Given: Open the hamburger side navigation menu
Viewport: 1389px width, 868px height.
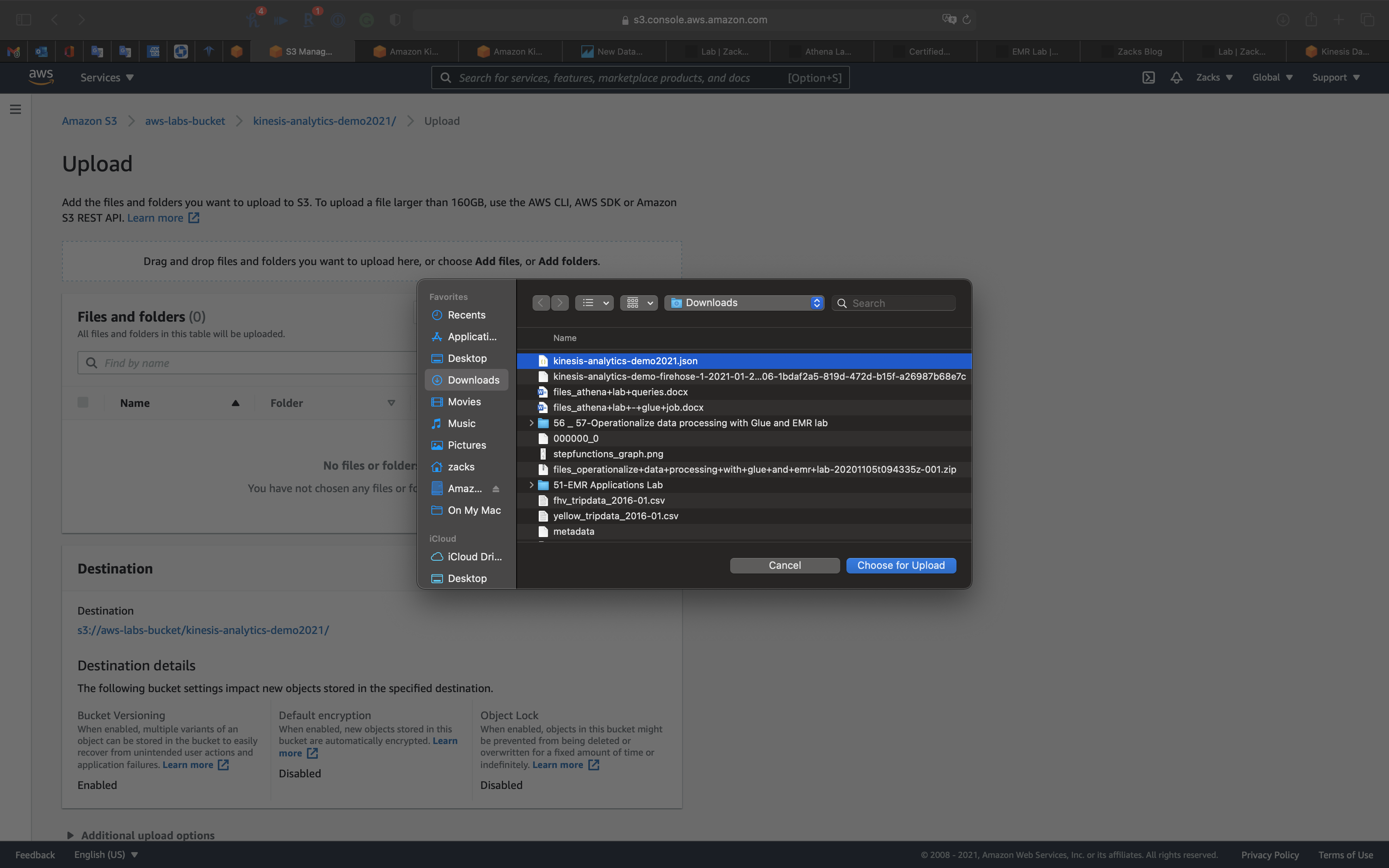Looking at the screenshot, I should click(16, 109).
